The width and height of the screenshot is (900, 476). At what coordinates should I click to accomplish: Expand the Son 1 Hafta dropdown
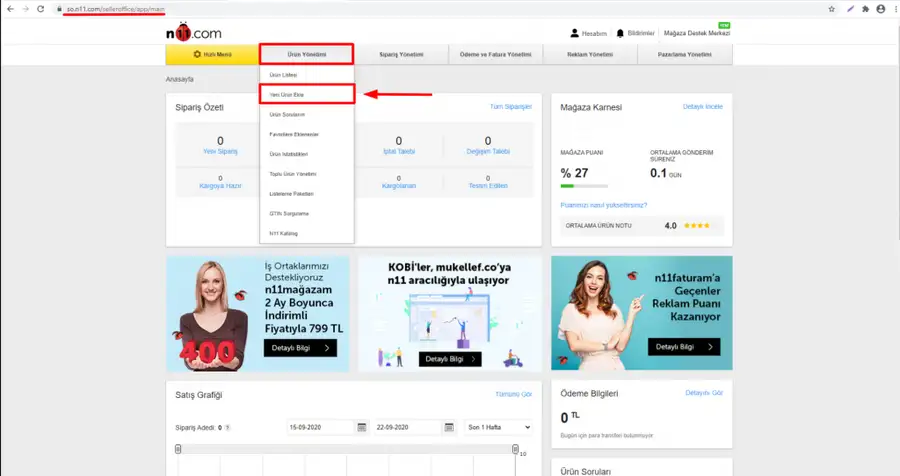498,427
